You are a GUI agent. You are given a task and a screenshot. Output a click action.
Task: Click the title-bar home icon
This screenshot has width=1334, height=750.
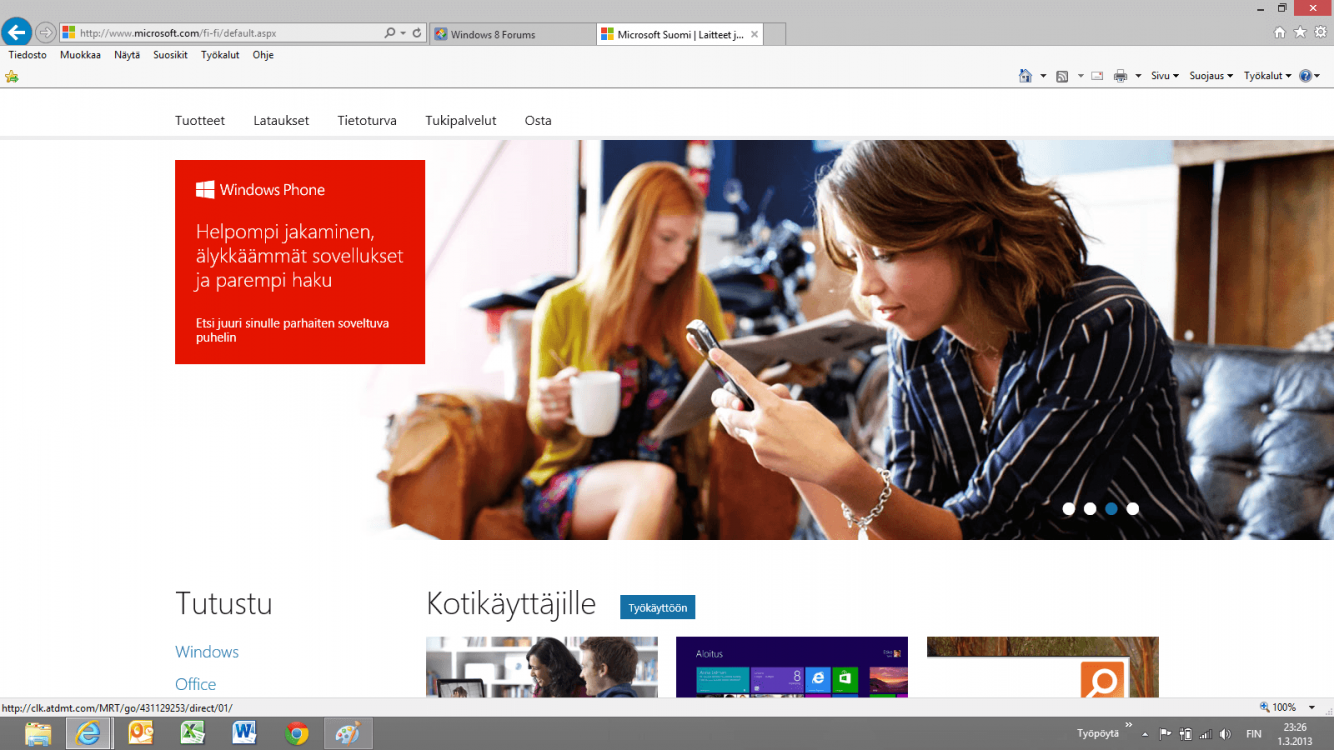click(x=1280, y=32)
